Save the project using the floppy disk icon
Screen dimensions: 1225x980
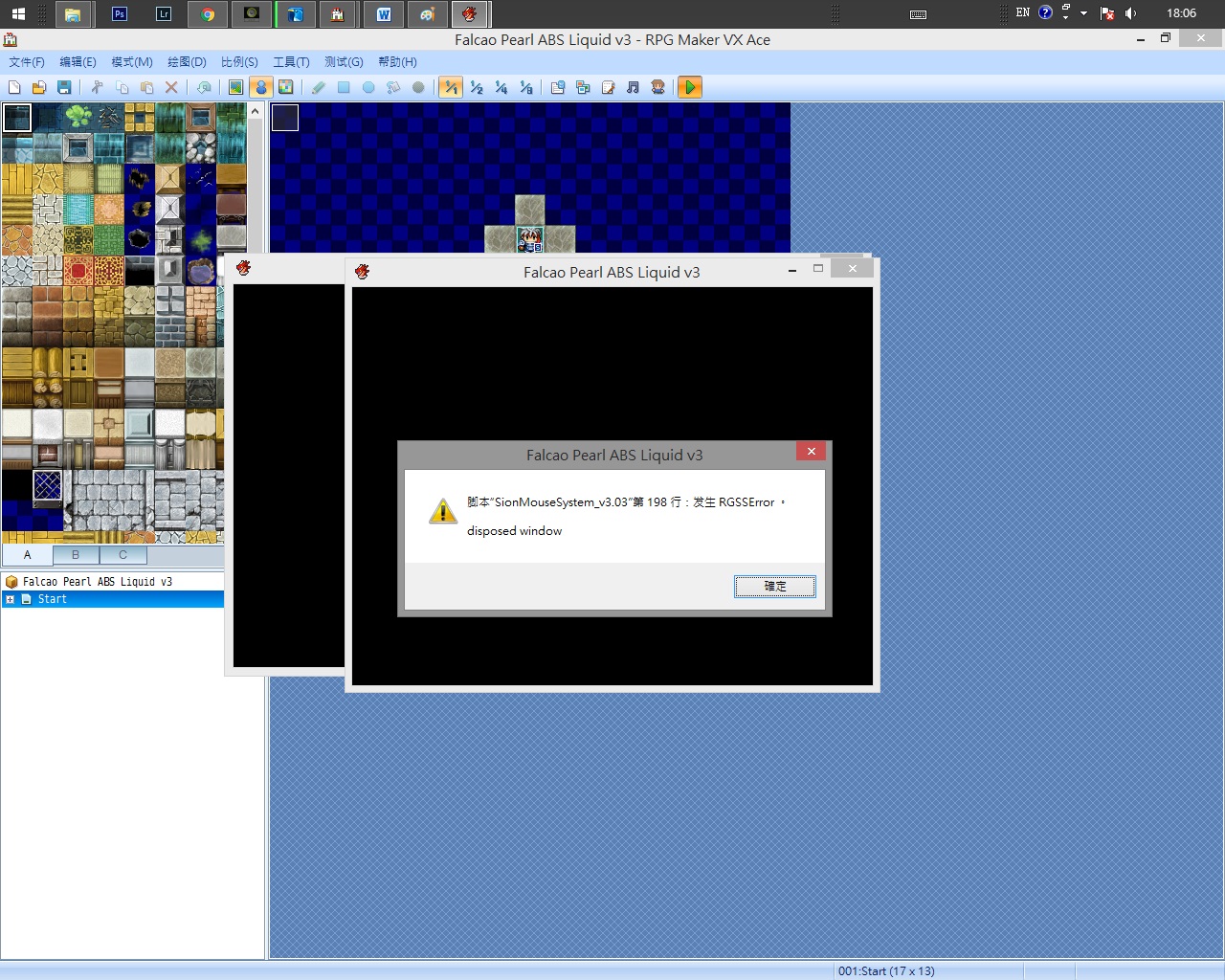(x=64, y=87)
